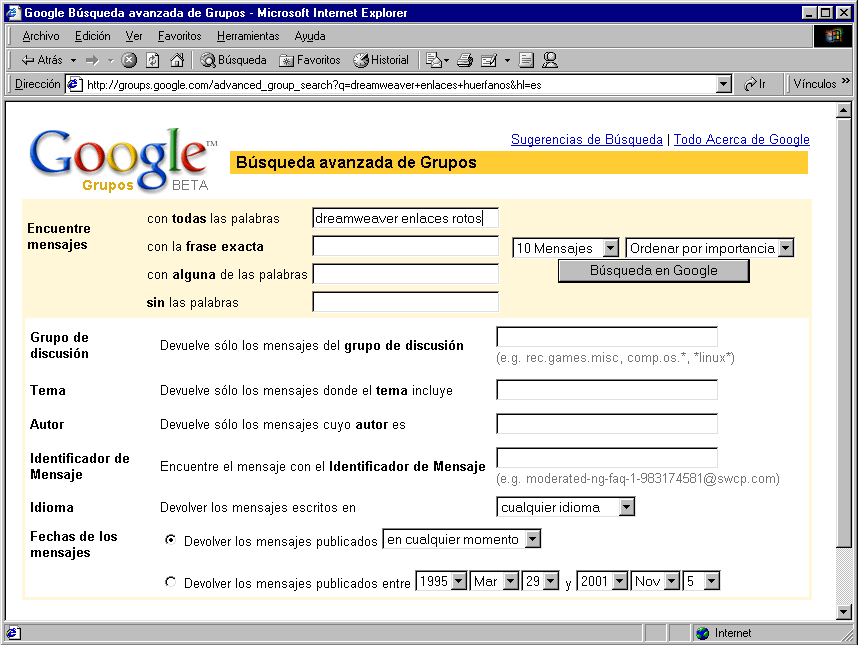Click the Forward arrow in toolbar
Screen dimensions: 858x645
click(x=92, y=60)
